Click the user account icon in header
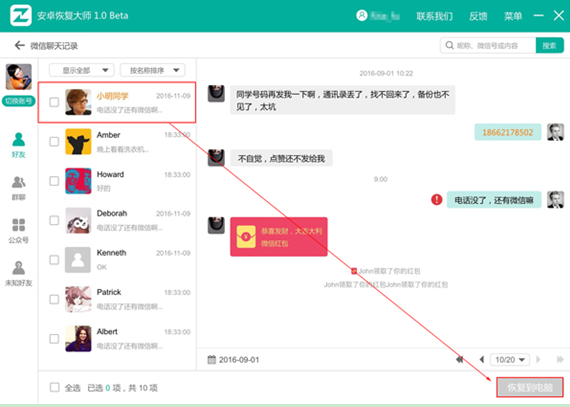The width and height of the screenshot is (570, 407). click(x=362, y=16)
